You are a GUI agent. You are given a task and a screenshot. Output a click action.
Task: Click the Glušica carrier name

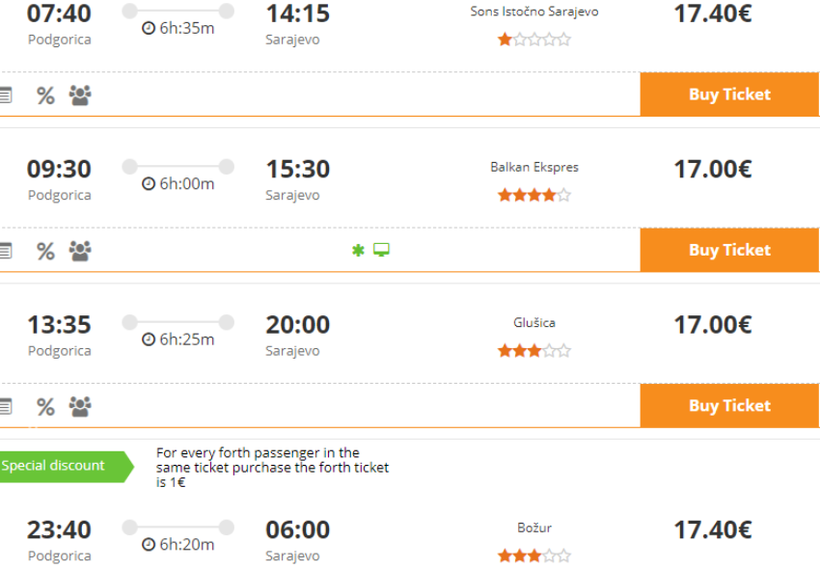[x=534, y=322]
